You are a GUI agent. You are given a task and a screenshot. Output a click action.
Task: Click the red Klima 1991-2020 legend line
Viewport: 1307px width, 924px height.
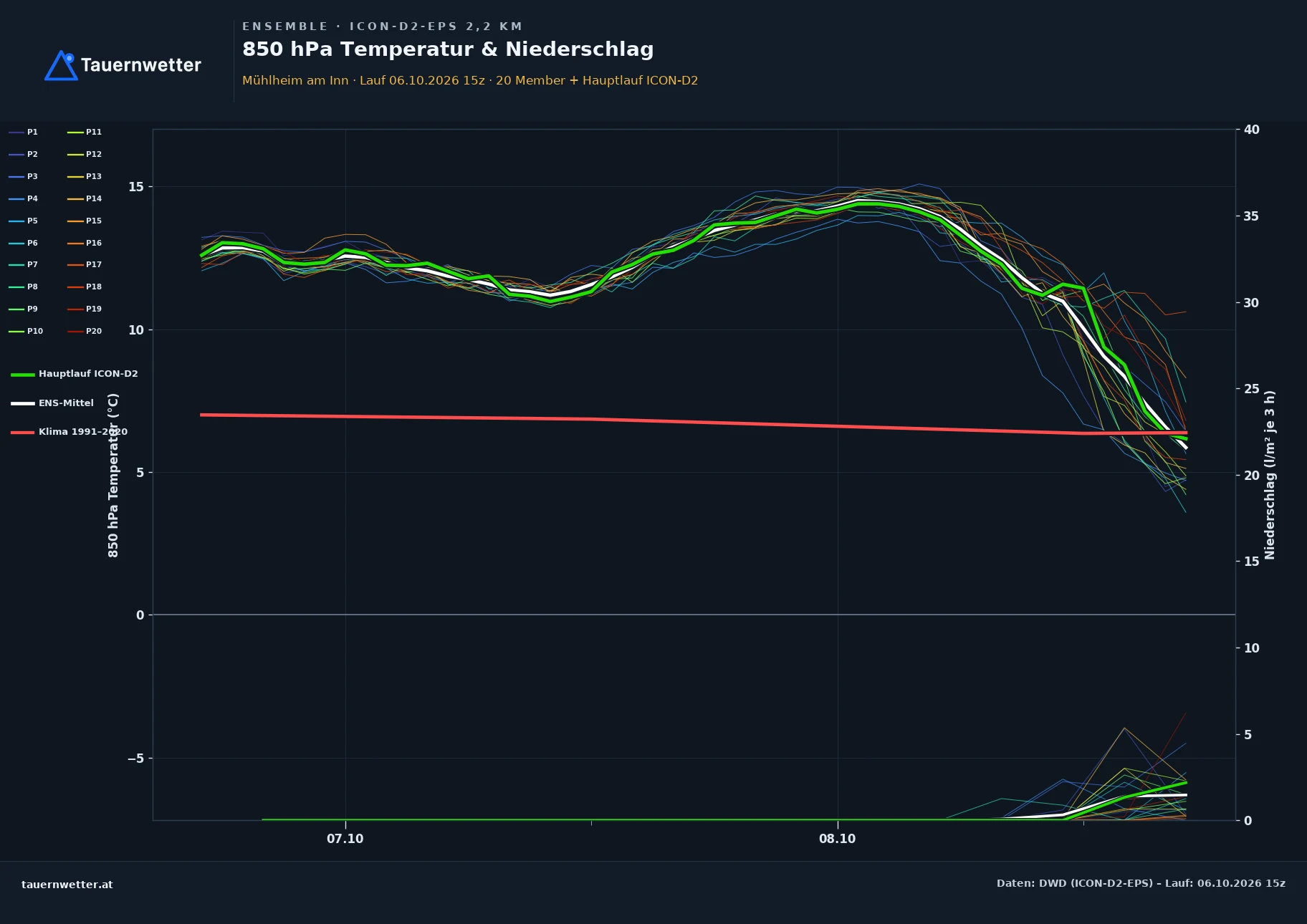23,432
